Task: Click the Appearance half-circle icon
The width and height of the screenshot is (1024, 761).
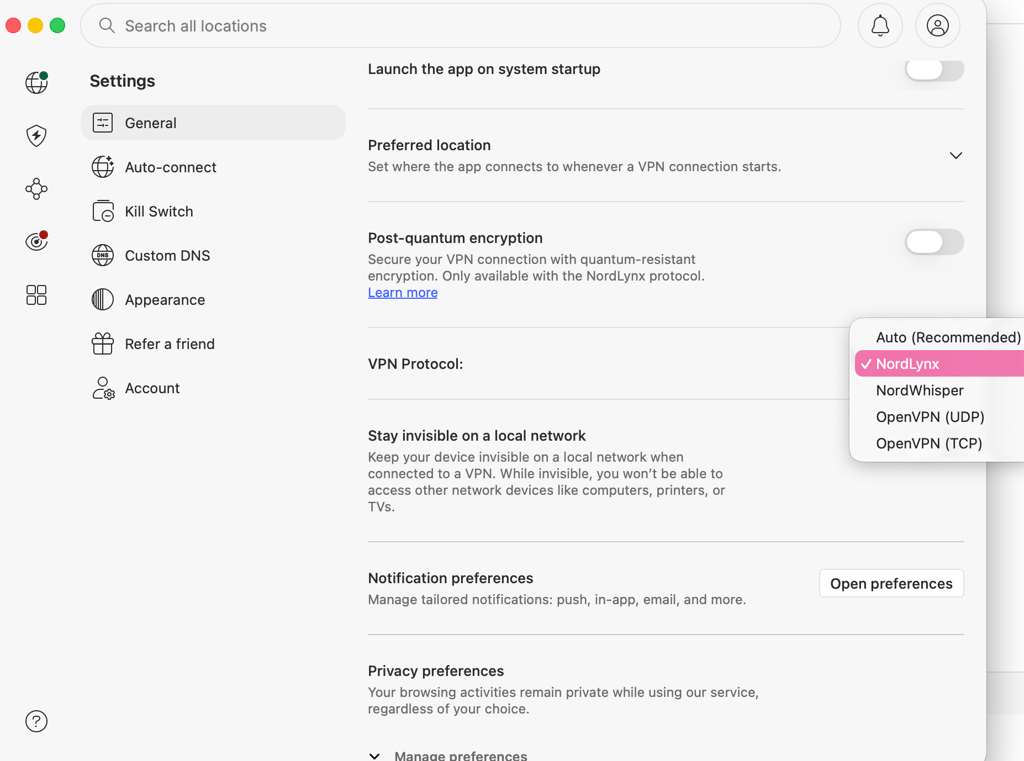Action: (x=103, y=300)
